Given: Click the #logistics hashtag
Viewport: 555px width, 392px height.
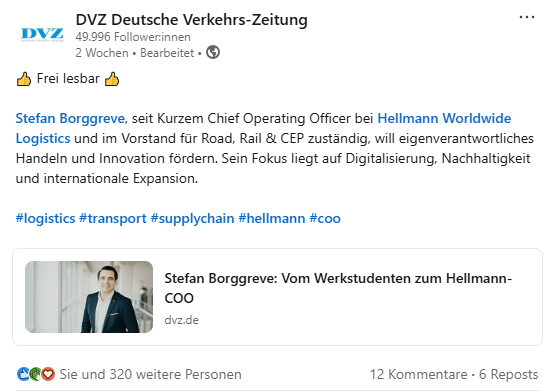Looking at the screenshot, I should click(x=45, y=218).
